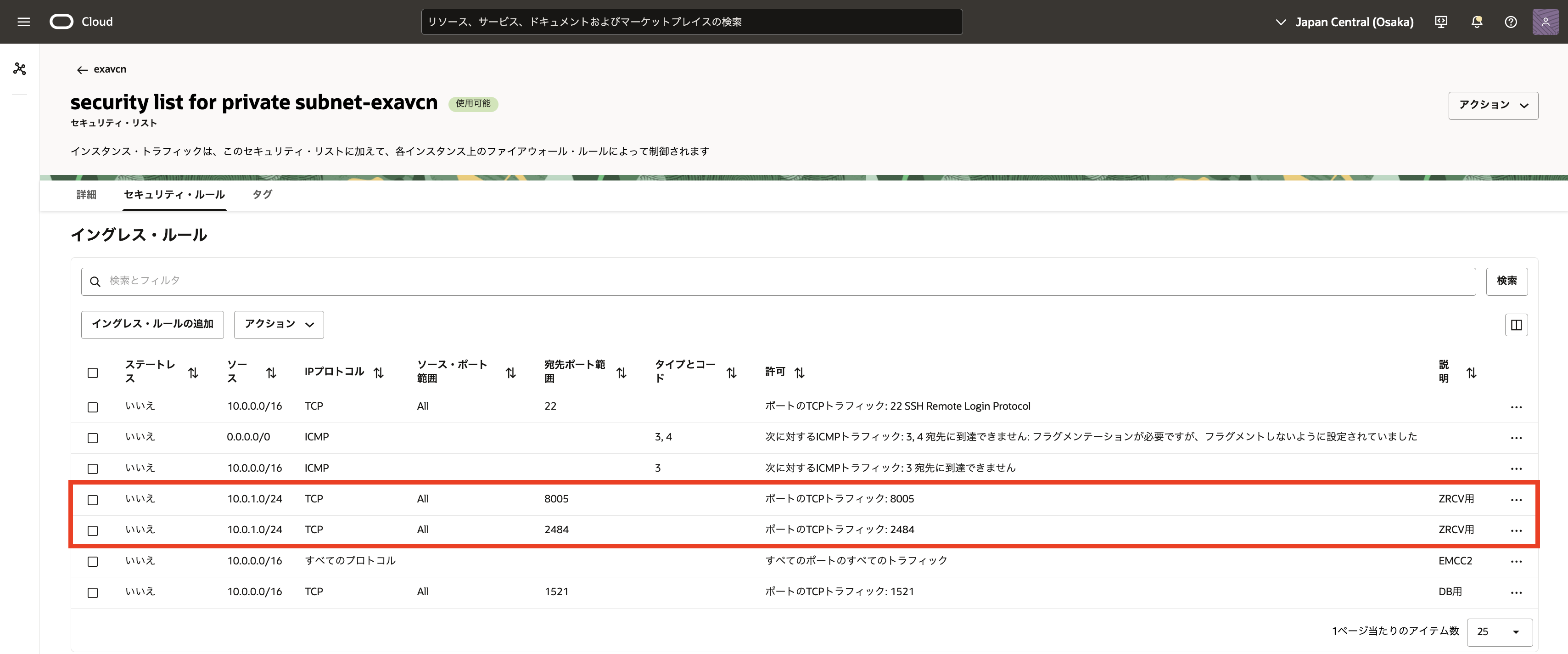Open the page-level アクション dropdown at top right

click(x=1493, y=105)
